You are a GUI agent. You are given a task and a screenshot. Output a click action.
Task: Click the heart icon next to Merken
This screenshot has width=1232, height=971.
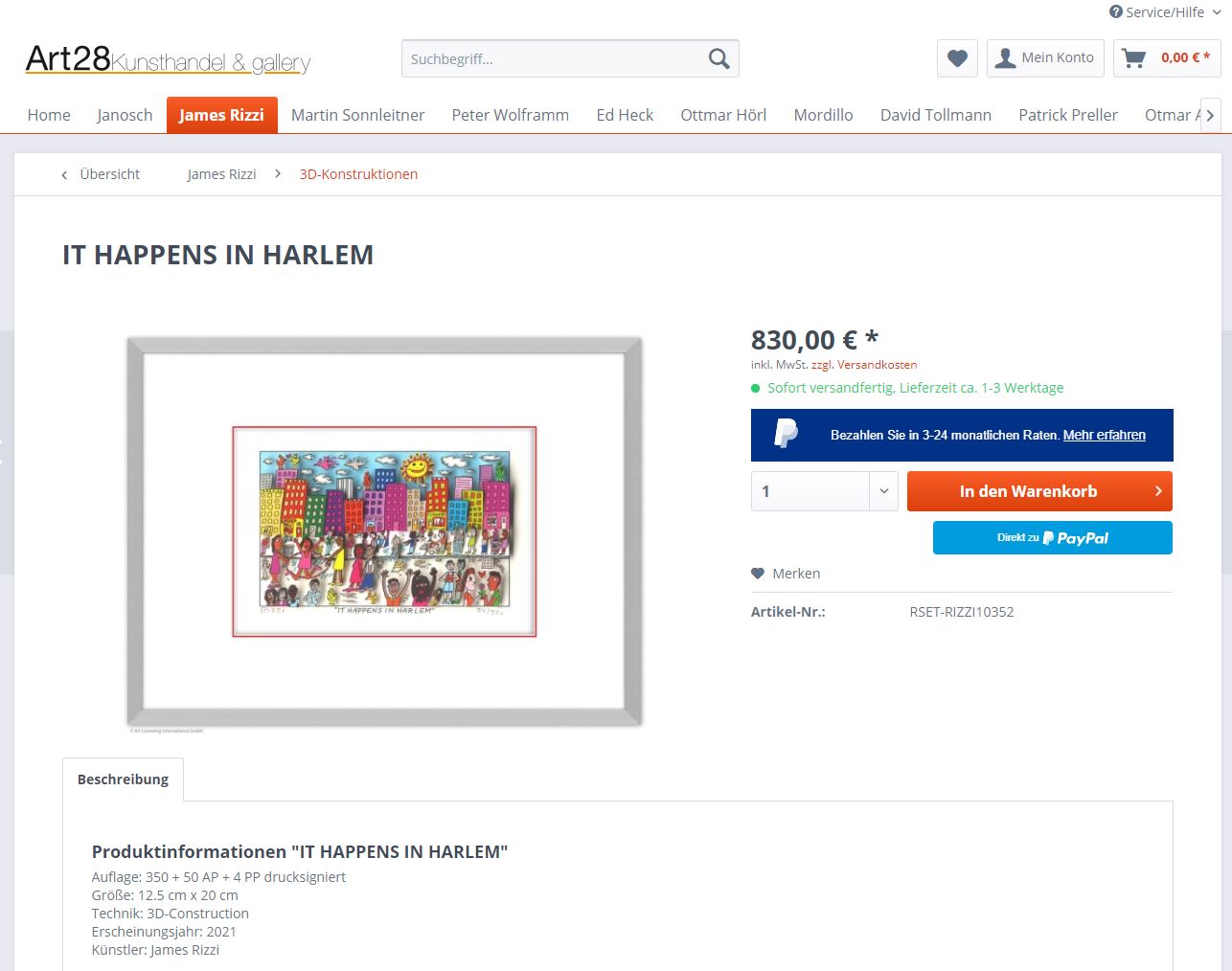tap(758, 574)
